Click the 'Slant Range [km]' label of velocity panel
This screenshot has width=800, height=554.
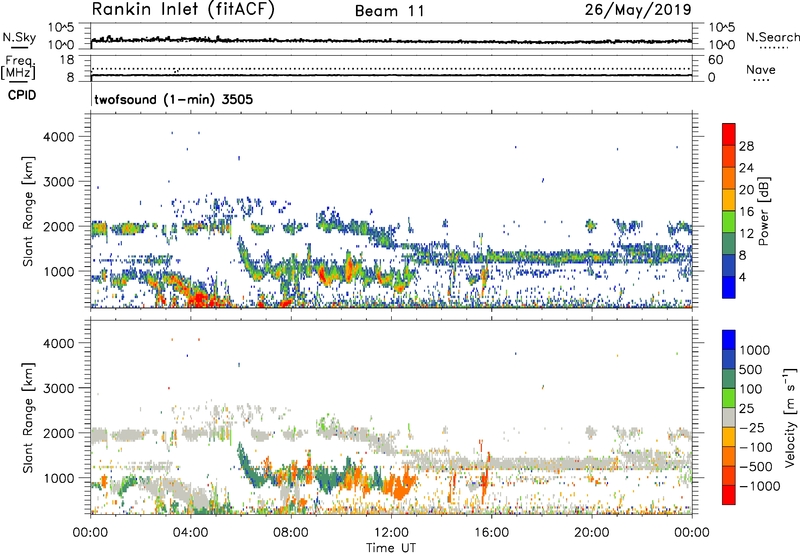pyautogui.click(x=28, y=417)
